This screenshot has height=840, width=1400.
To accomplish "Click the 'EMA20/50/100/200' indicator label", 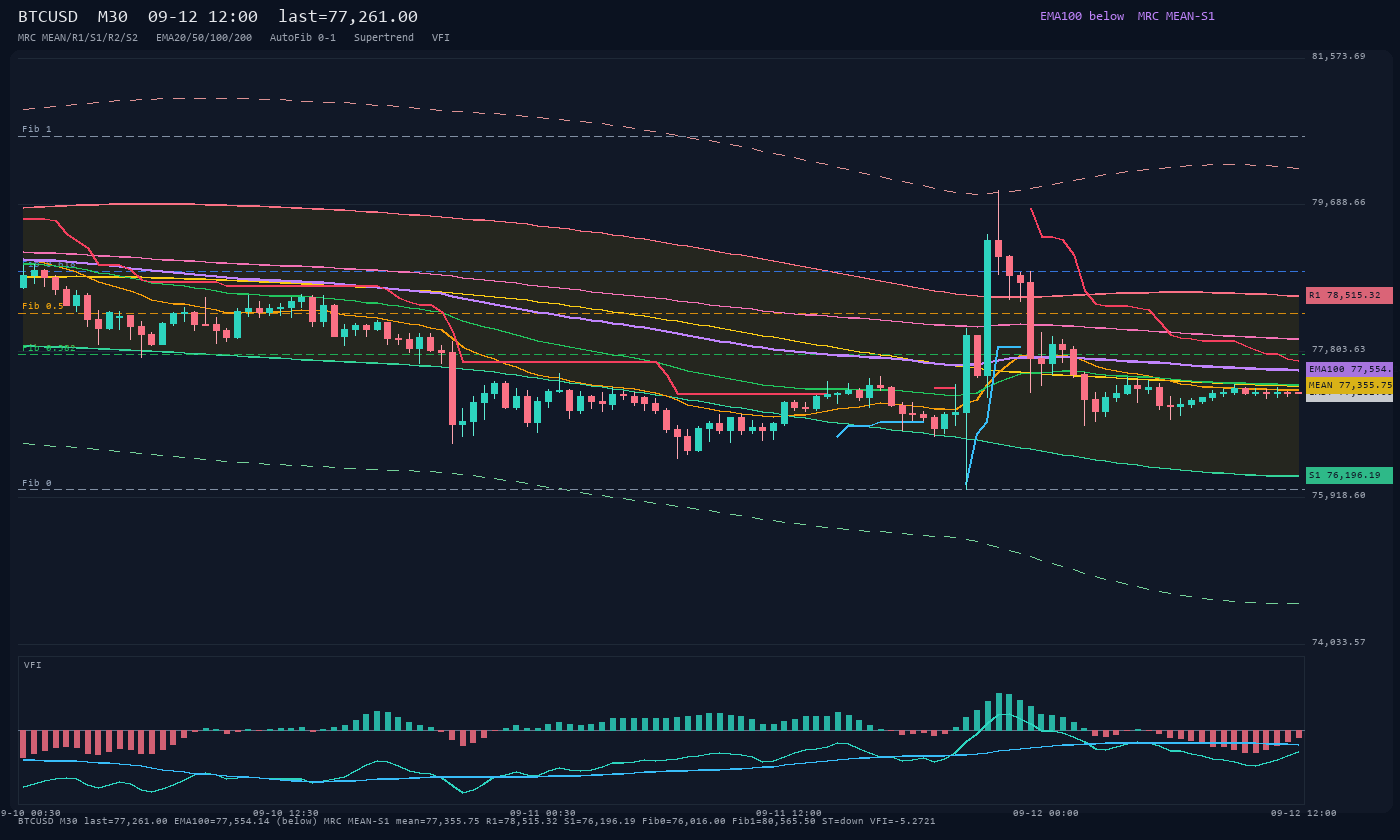I will point(204,37).
